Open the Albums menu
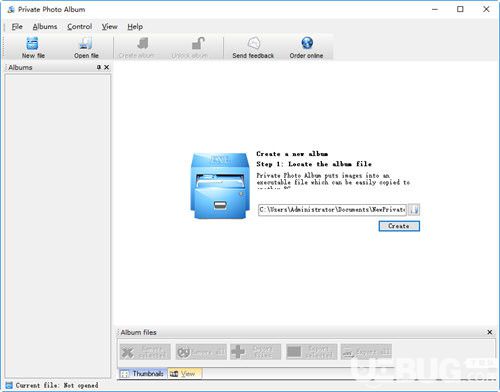This screenshot has width=500, height=392. 45,27
